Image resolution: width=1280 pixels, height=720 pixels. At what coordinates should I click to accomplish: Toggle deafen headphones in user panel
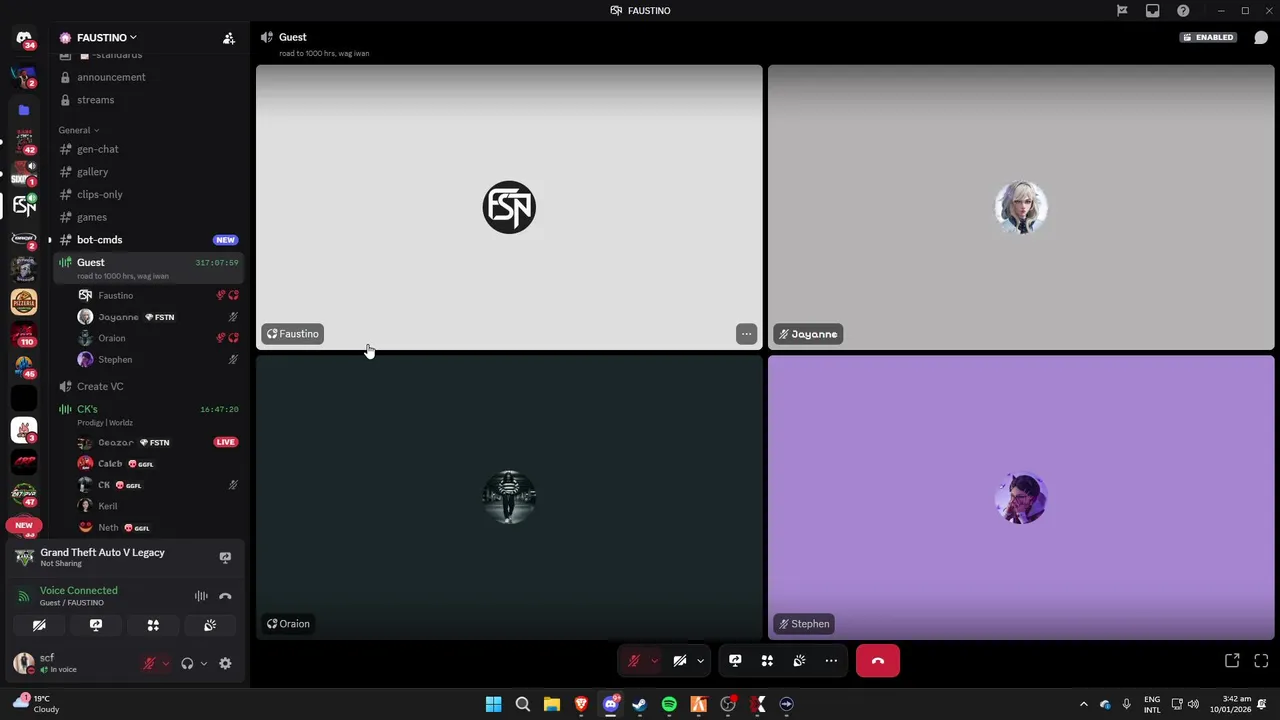pyautogui.click(x=187, y=663)
